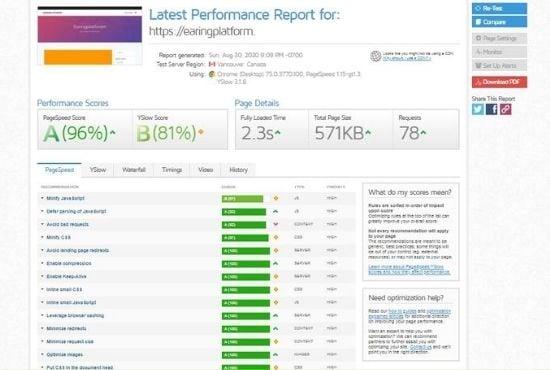Click the Compare button
Image resolution: width=550 pixels, height=370 pixels.
tap(499, 22)
